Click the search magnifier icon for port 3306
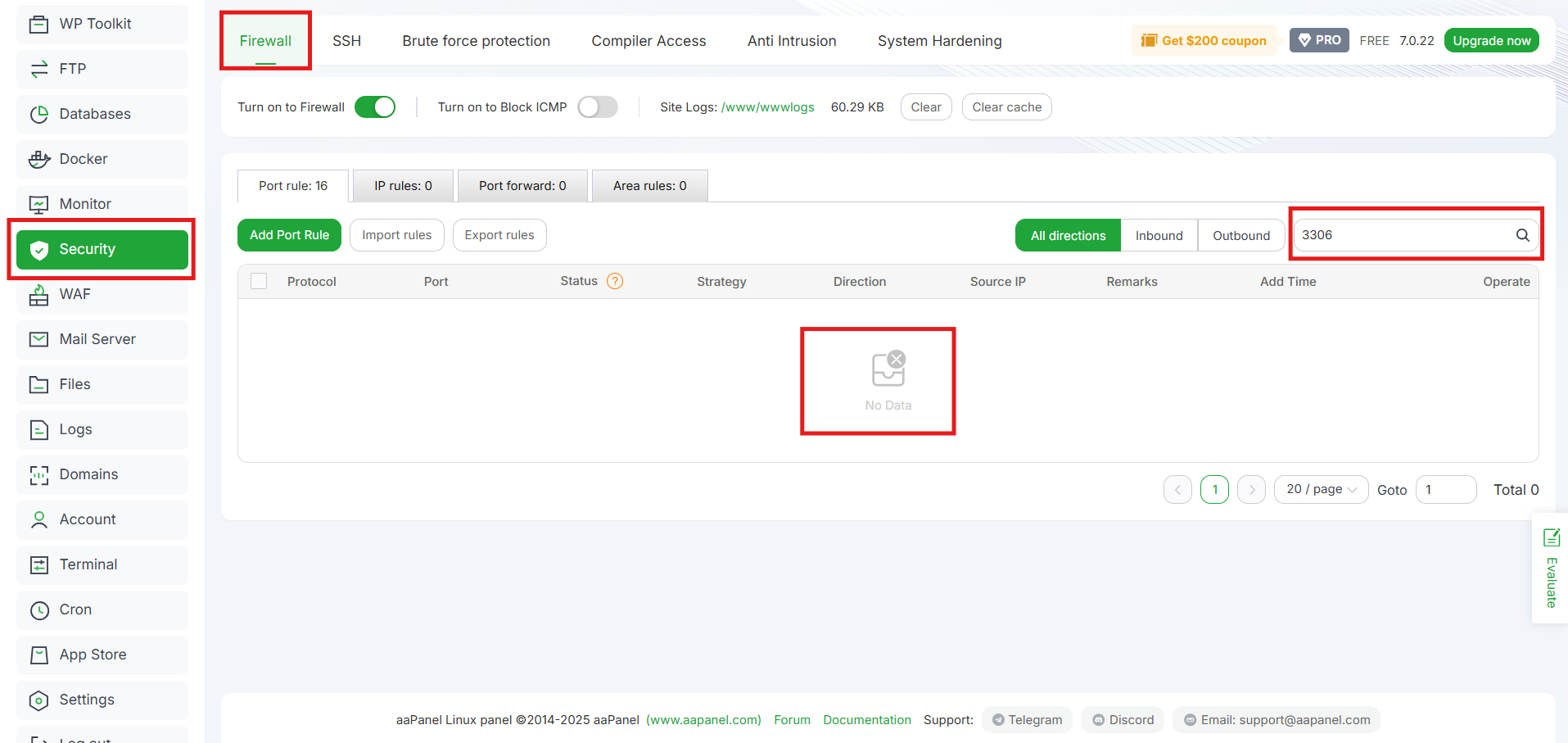Viewport: 1568px width, 743px height. tap(1522, 235)
